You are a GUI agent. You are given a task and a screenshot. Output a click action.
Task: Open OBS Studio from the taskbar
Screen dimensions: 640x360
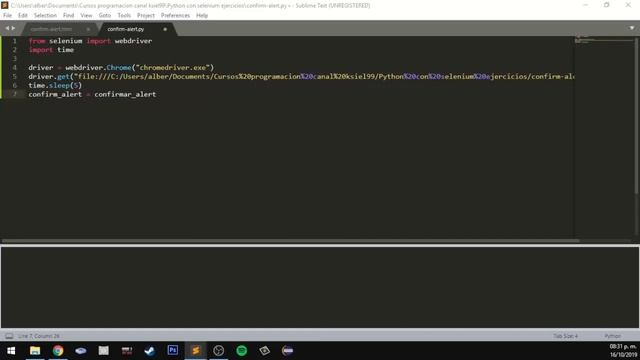coord(219,351)
